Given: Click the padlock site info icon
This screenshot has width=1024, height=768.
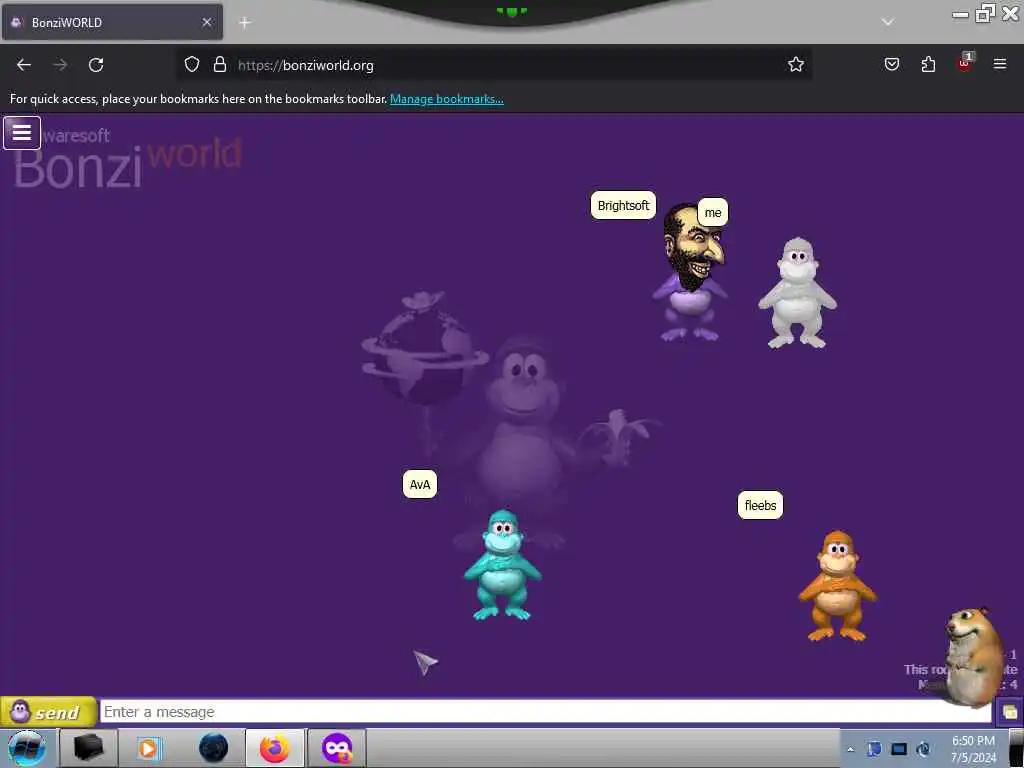Looking at the screenshot, I should (x=220, y=65).
